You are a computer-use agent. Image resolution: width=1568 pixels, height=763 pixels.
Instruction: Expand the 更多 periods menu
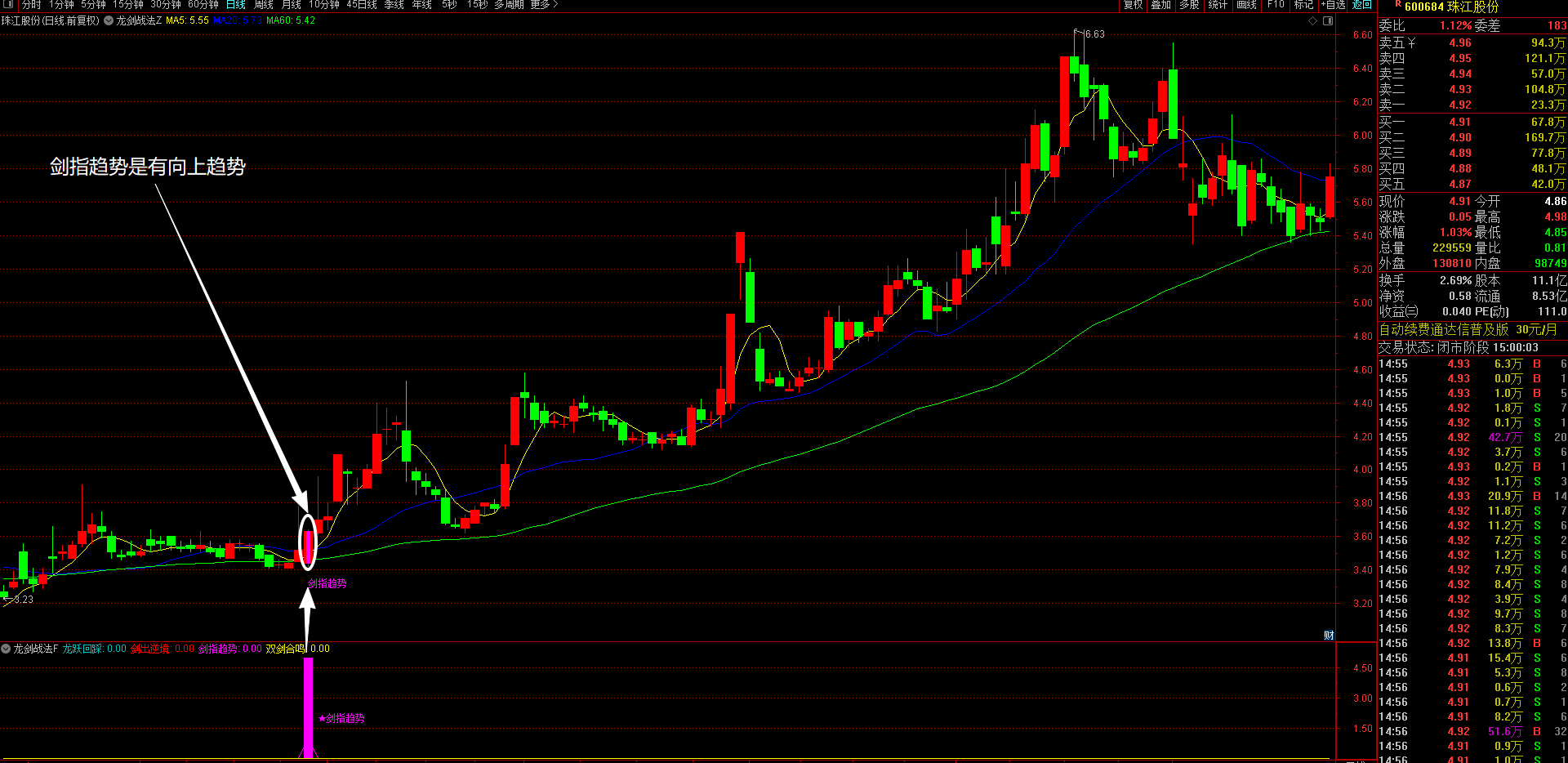pos(544,5)
